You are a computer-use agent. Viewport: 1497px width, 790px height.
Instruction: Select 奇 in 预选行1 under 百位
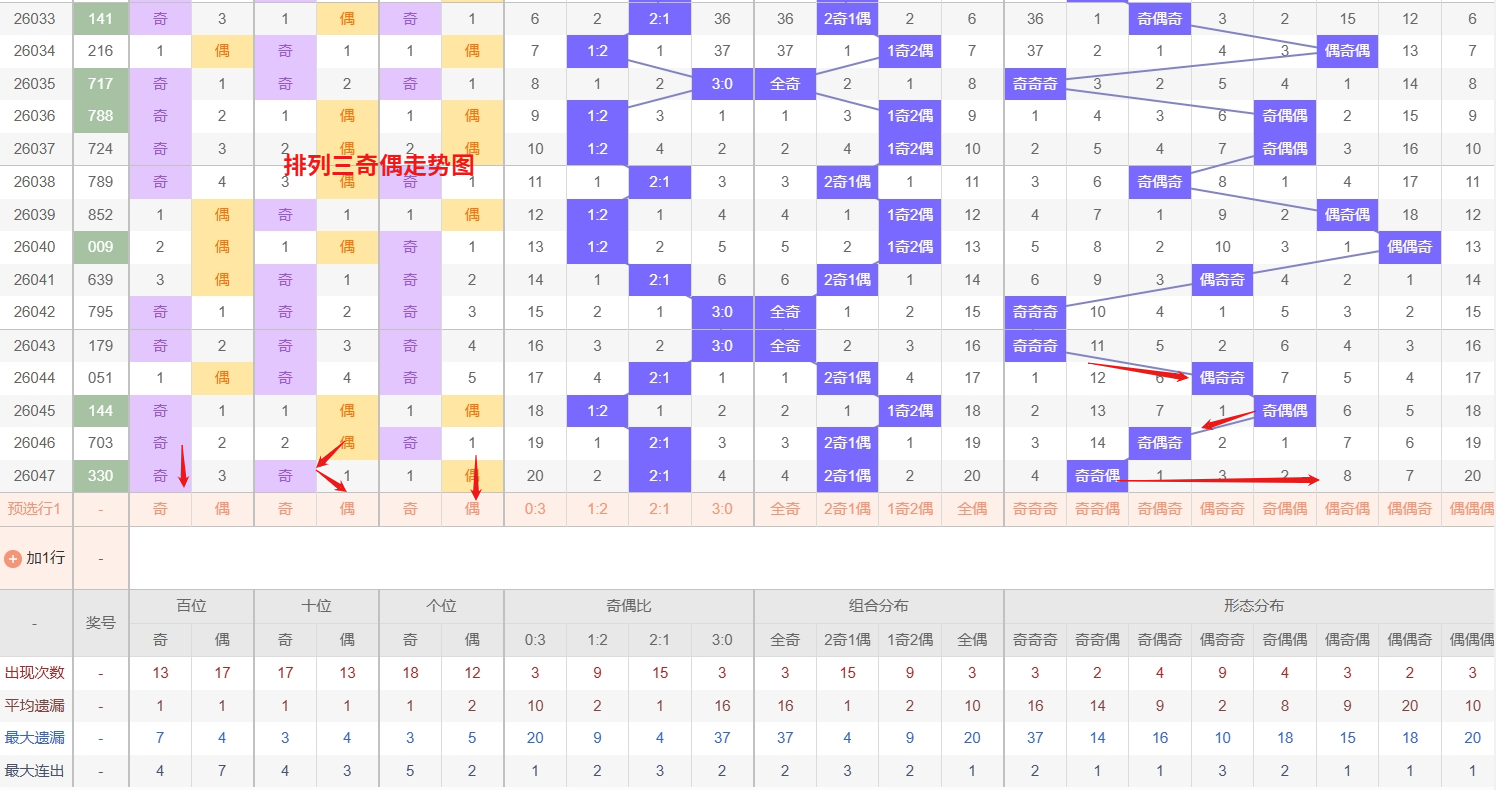(160, 509)
